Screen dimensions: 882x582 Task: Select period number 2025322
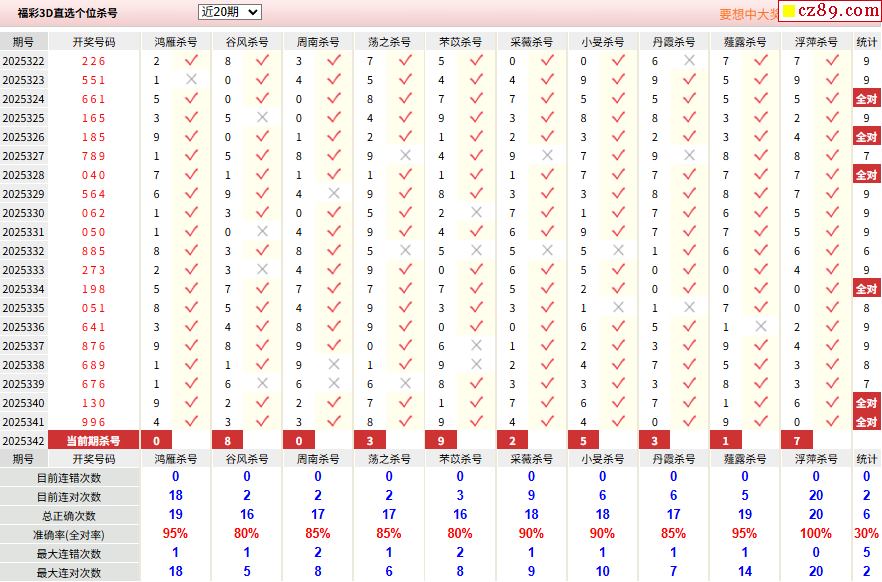tap(24, 61)
